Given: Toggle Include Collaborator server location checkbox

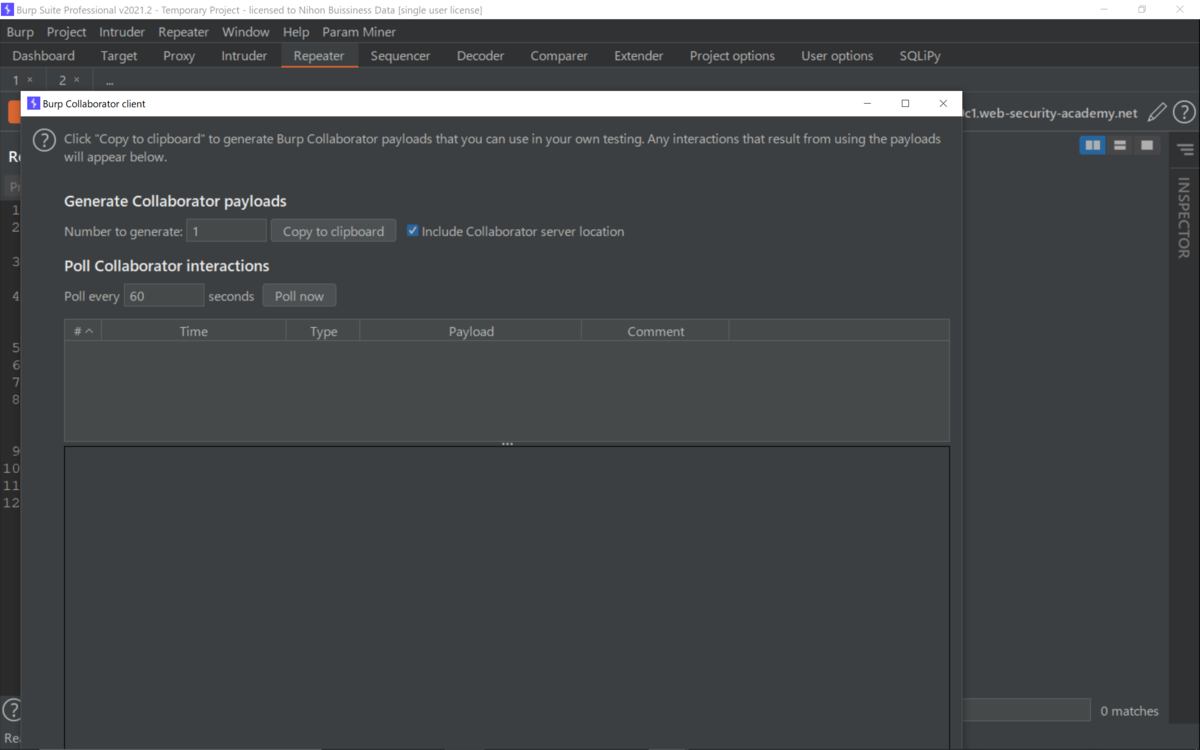Looking at the screenshot, I should tap(412, 231).
